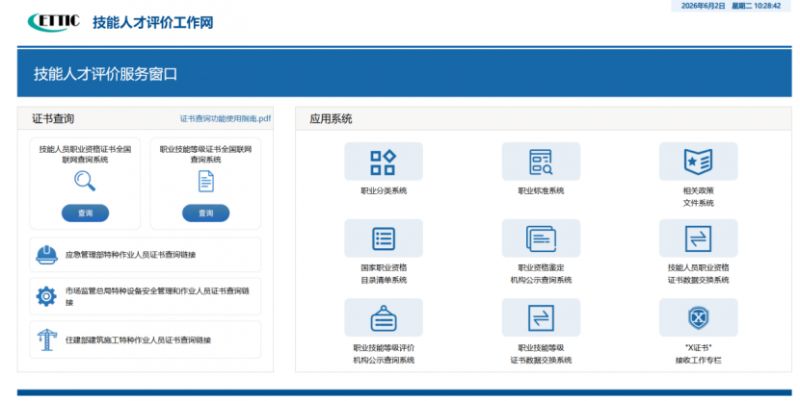Click the 技能人才评价工作网 site title

153,22
